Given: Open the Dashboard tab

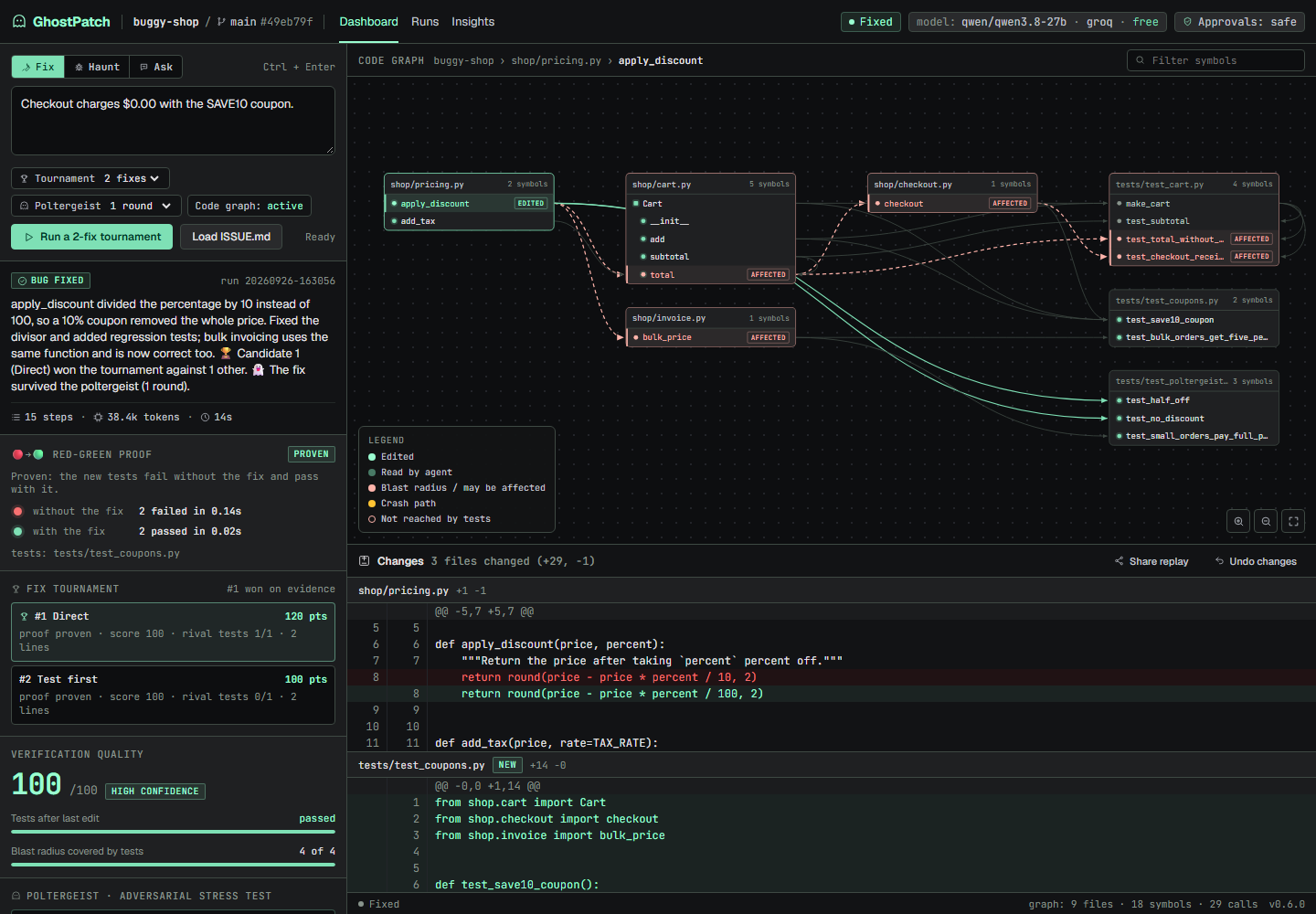Looking at the screenshot, I should tap(368, 22).
